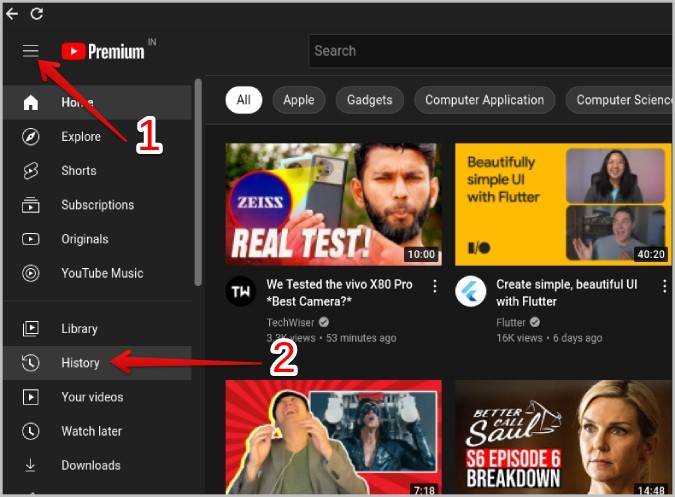
Task: Play the Beautifully simple UI Flutter thumbnail
Action: 563,204
